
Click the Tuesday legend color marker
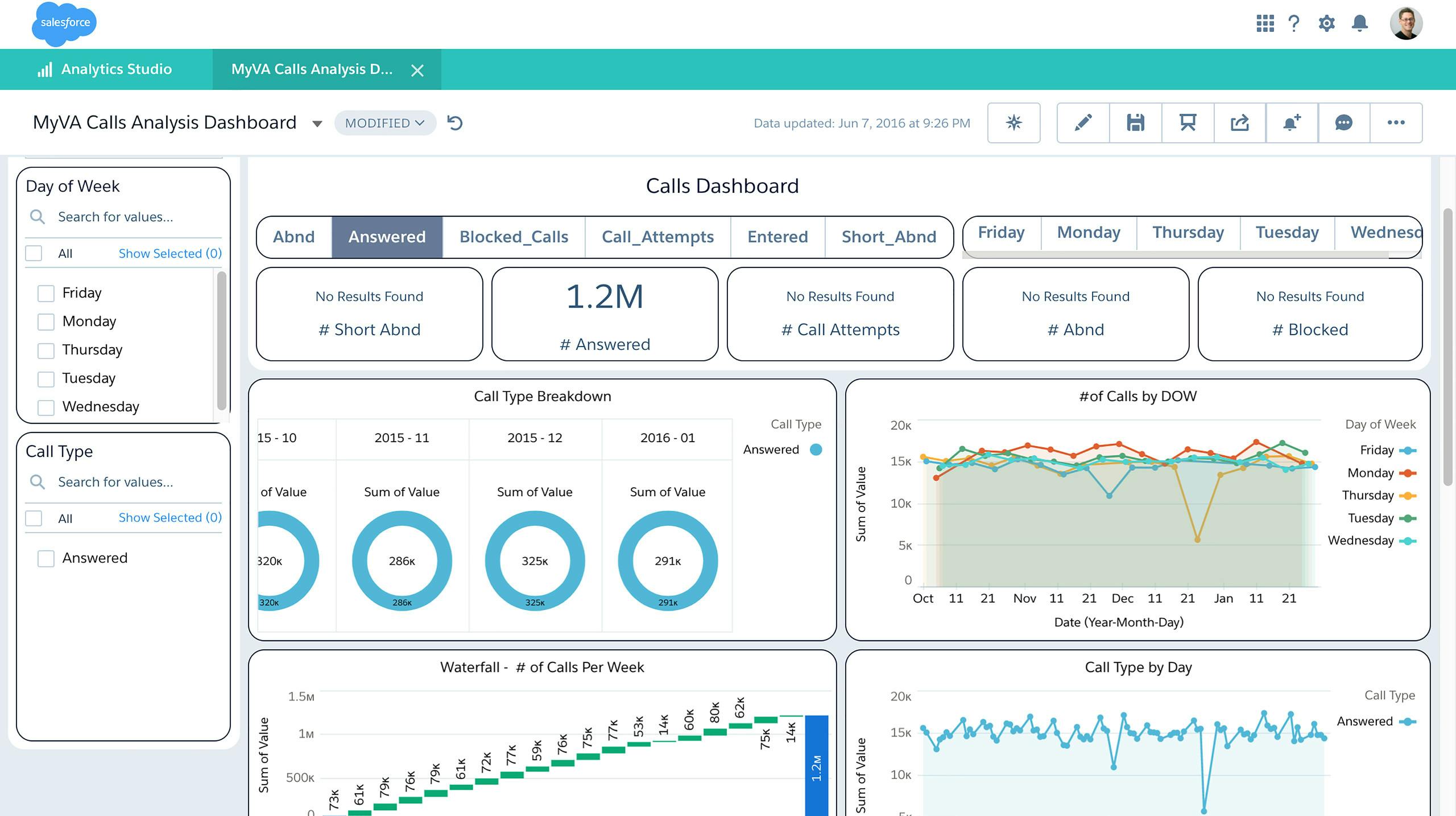coord(1408,518)
